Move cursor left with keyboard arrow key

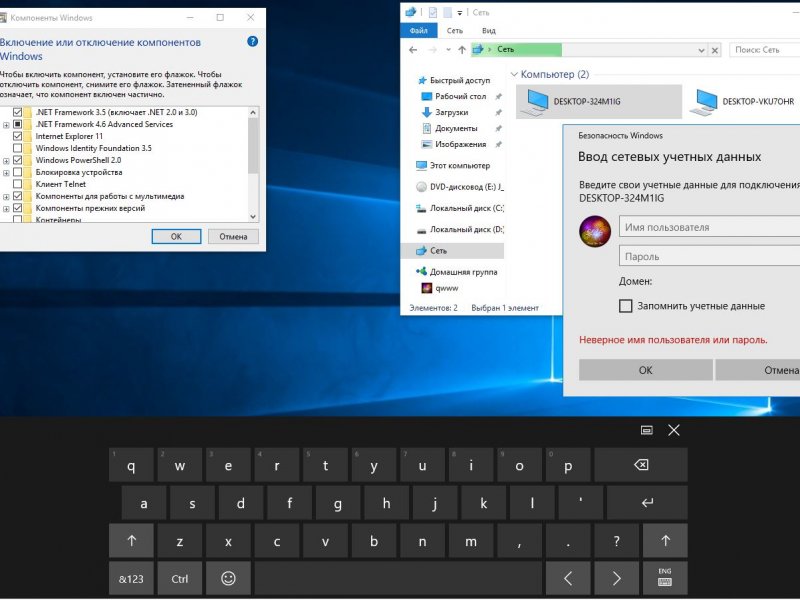pos(568,579)
